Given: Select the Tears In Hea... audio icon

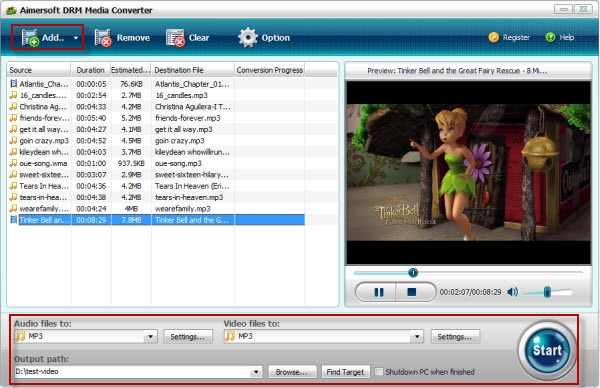Looking at the screenshot, I should [14, 186].
